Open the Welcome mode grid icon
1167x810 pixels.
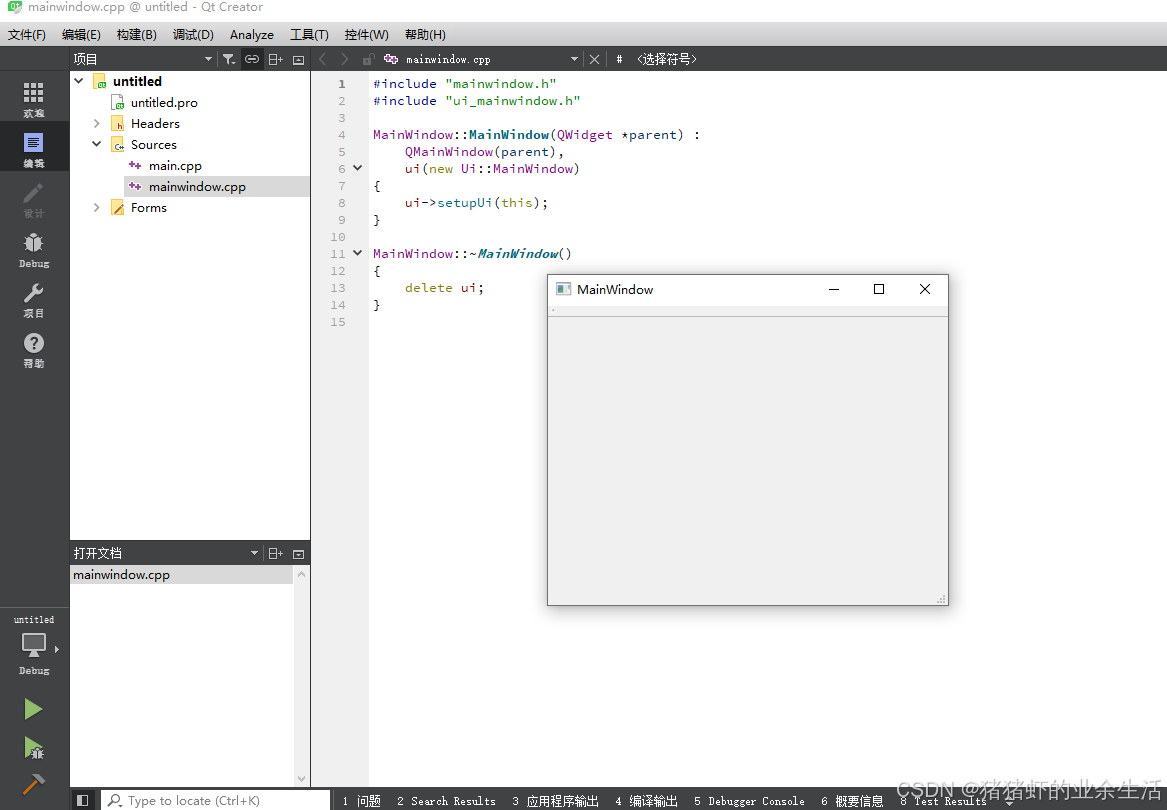(x=33, y=99)
